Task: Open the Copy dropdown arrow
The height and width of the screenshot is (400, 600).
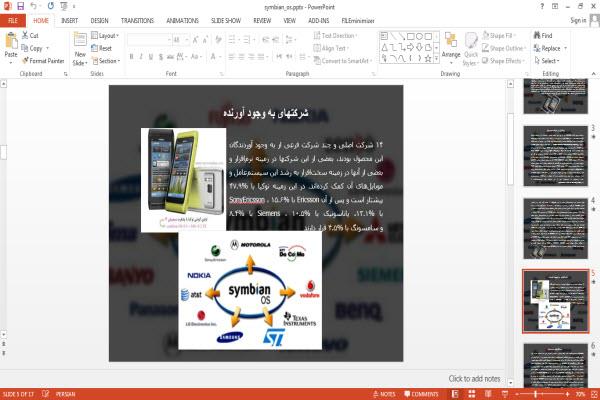Action: pos(47,48)
